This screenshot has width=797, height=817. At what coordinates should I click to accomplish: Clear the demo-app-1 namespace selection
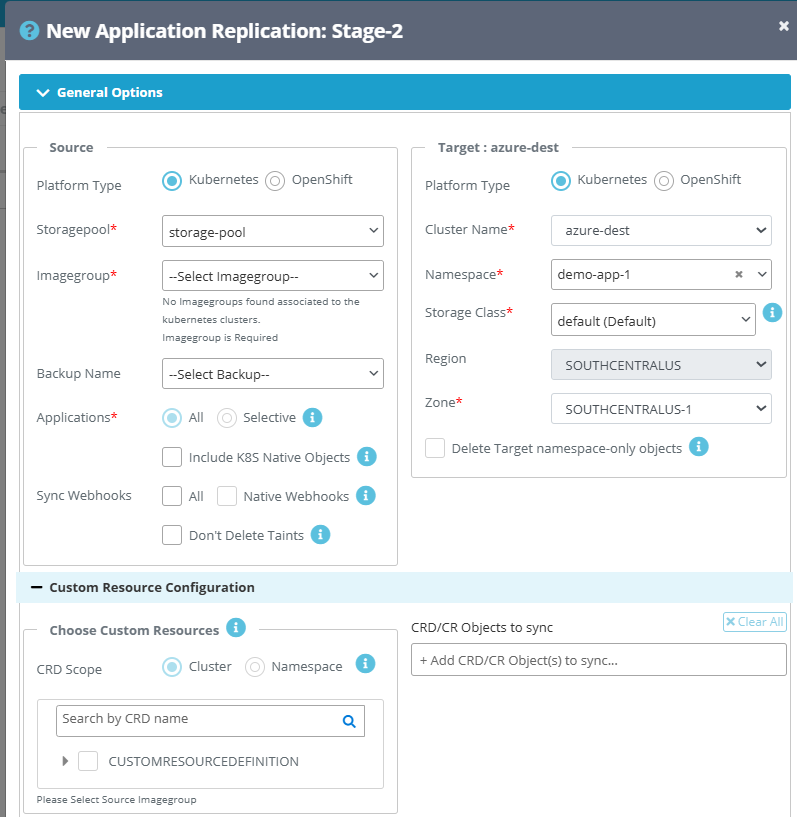click(x=739, y=274)
